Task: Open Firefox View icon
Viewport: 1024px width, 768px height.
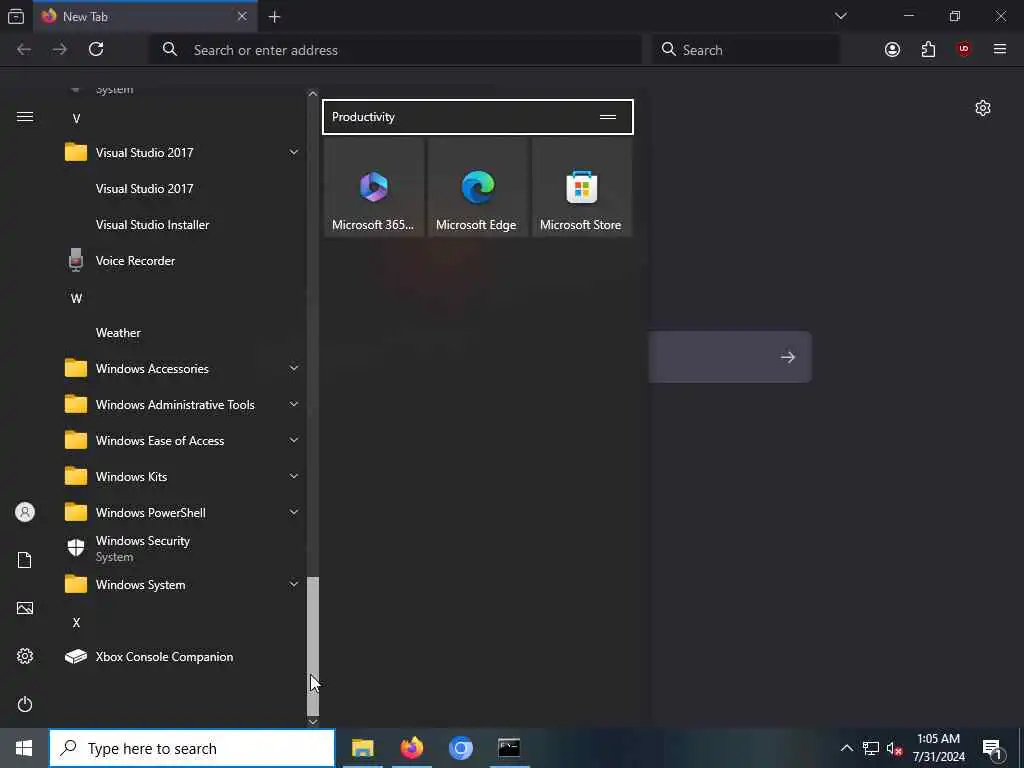Action: [16, 16]
